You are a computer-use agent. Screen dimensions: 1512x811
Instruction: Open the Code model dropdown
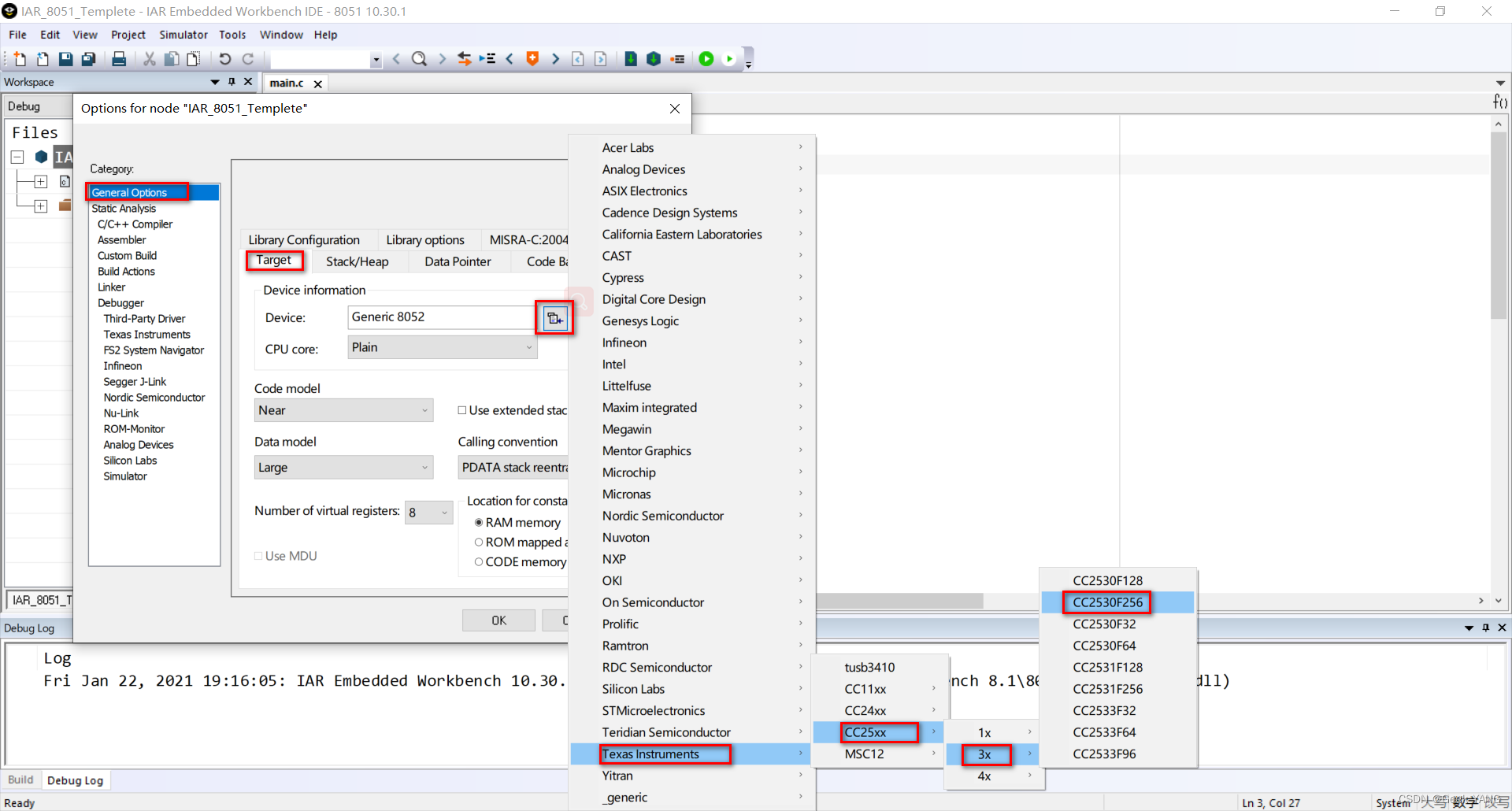[x=343, y=410]
